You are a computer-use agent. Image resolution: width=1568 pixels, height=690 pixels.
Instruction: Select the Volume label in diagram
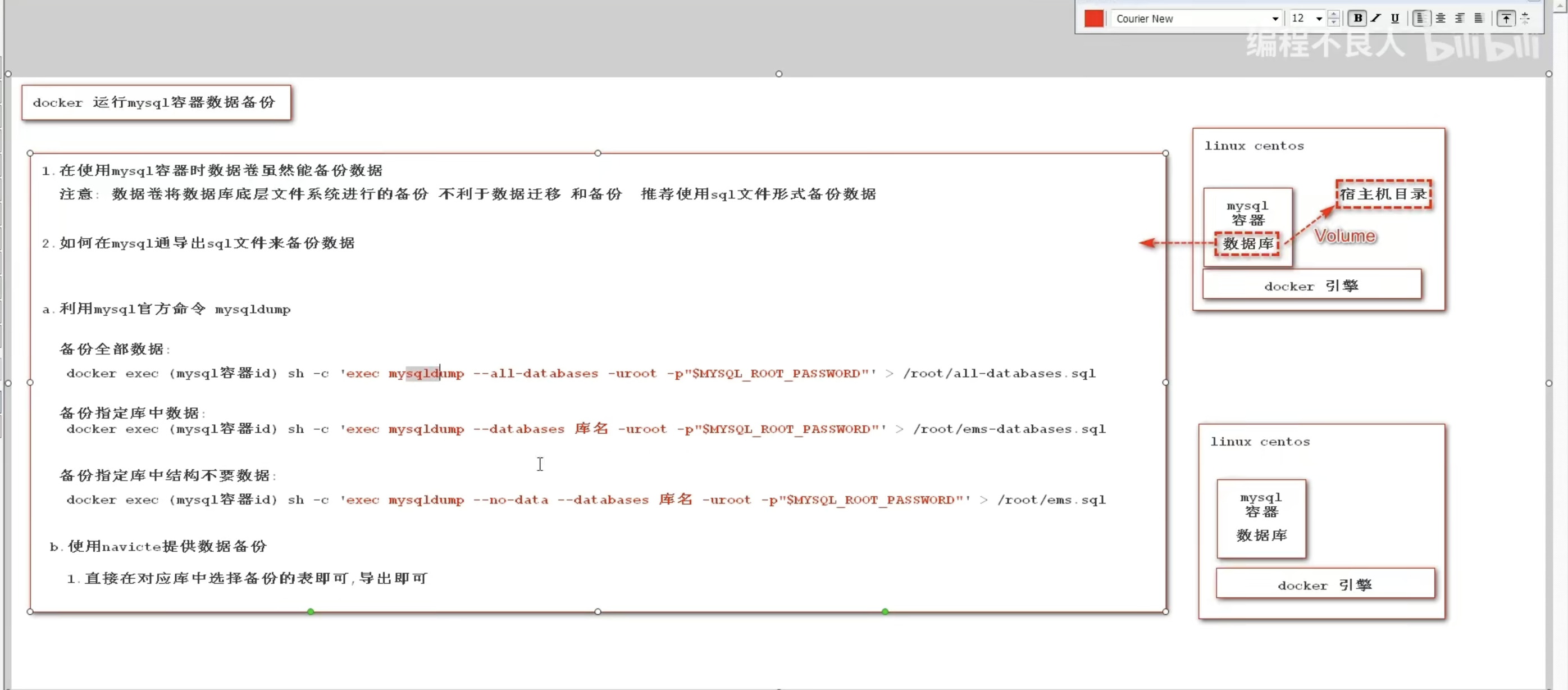(1344, 237)
